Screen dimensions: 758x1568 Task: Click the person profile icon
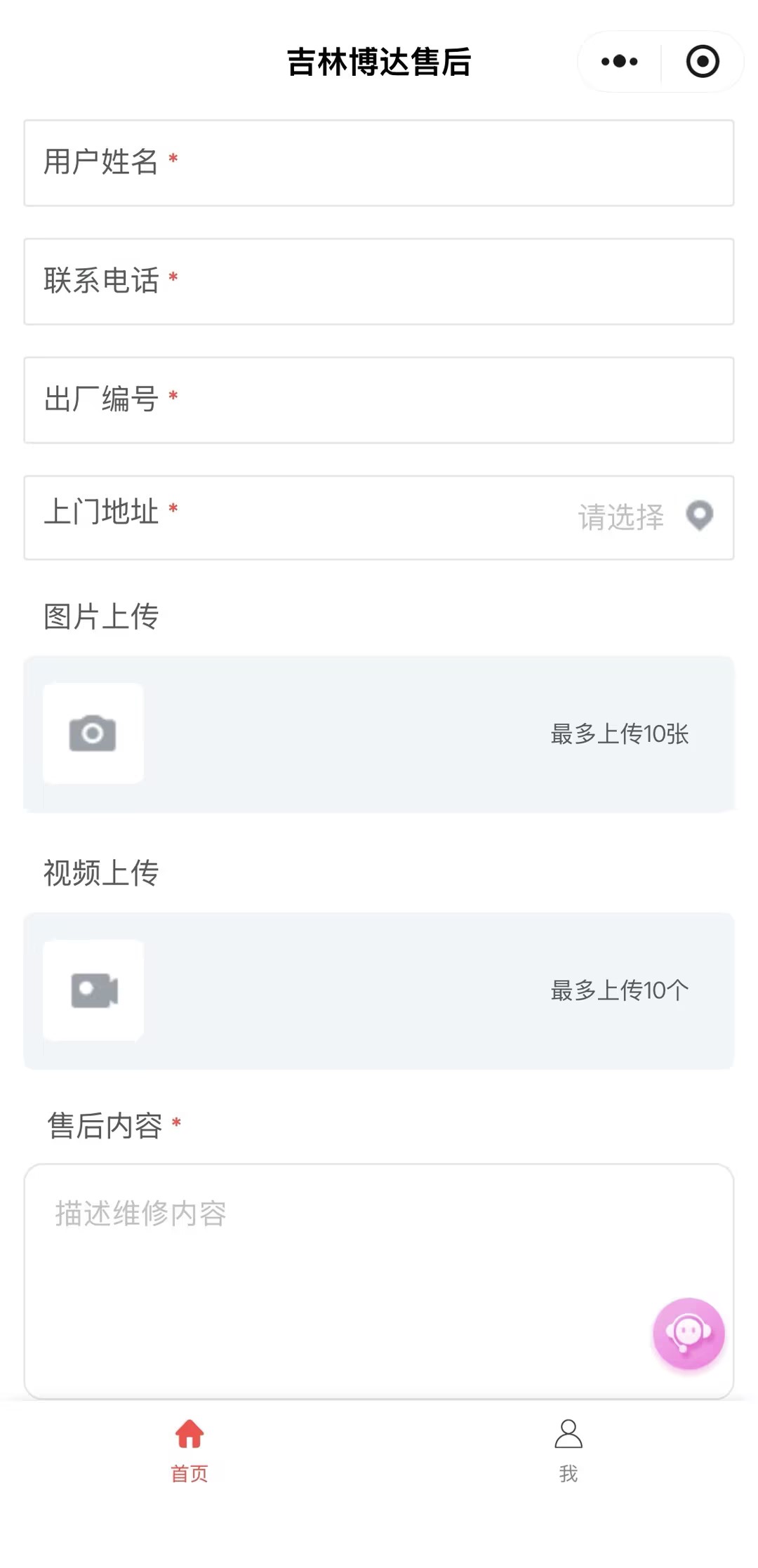point(568,1434)
